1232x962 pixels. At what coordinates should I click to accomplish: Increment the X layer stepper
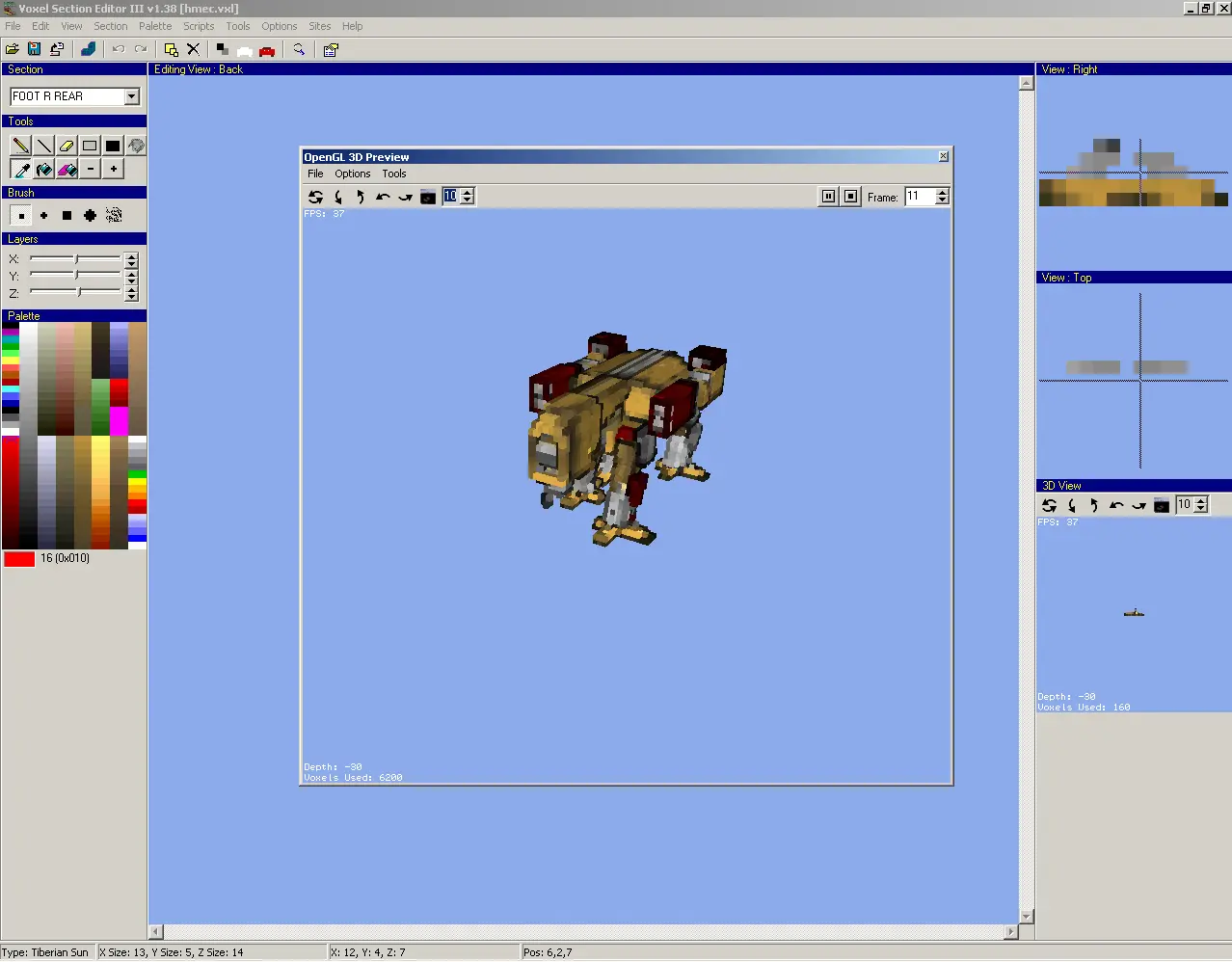(x=131, y=256)
